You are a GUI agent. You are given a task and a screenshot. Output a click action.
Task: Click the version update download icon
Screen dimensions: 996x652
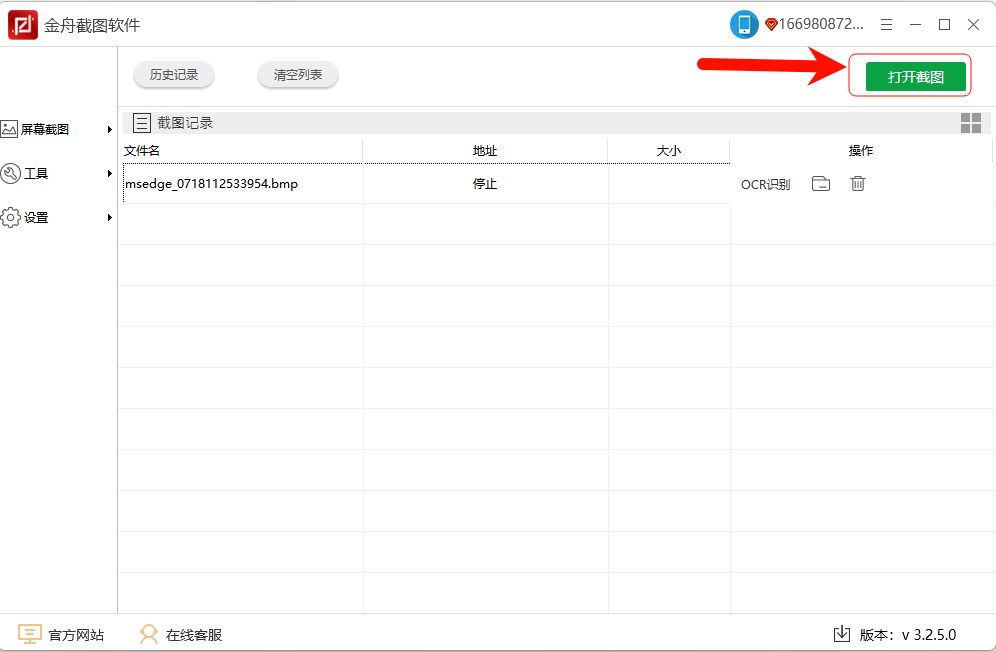[x=842, y=634]
